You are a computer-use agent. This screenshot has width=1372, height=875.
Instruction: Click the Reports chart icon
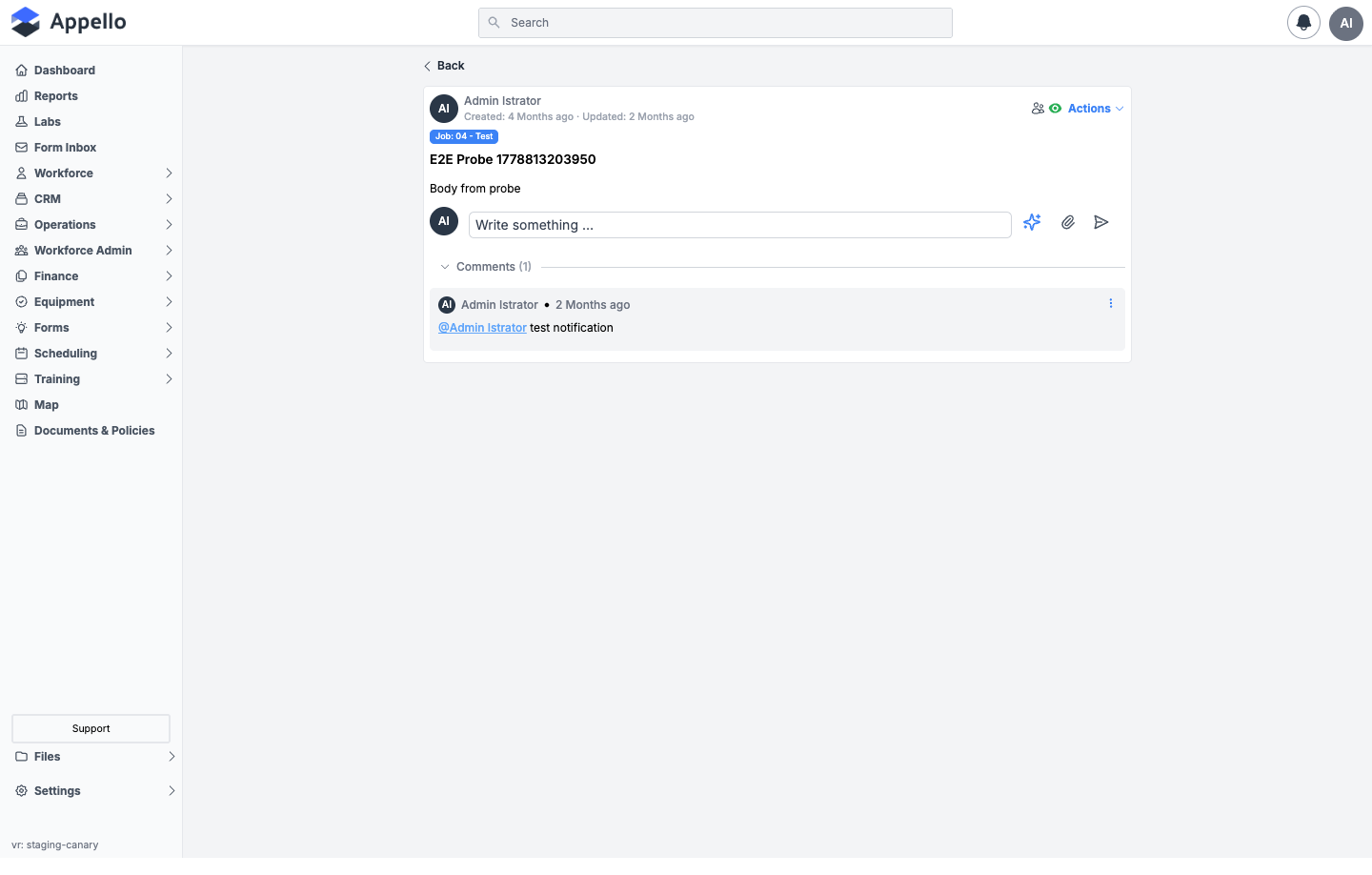tap(21, 96)
